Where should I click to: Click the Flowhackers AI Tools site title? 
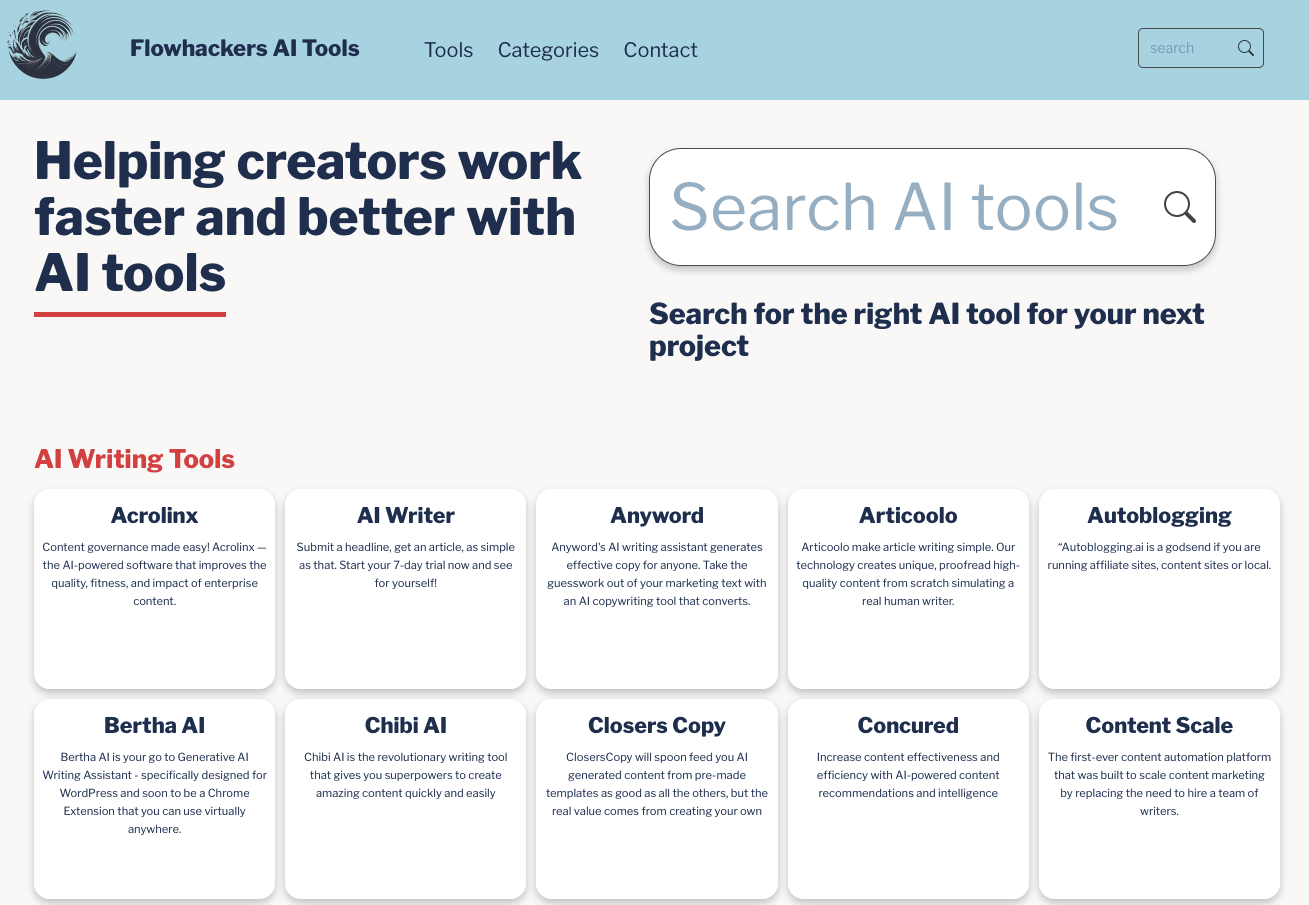click(x=244, y=49)
